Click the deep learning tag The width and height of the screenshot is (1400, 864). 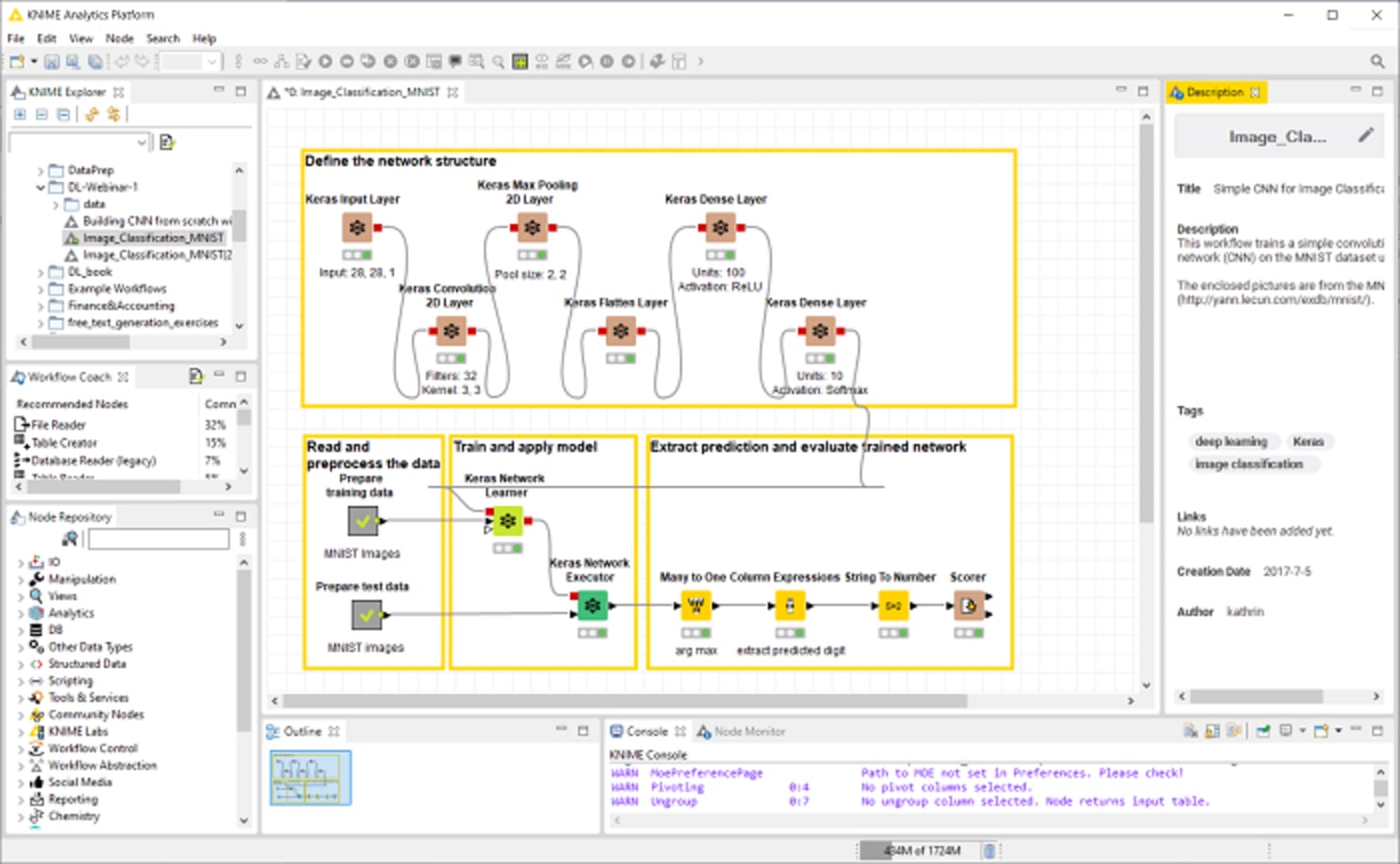[x=1230, y=441]
